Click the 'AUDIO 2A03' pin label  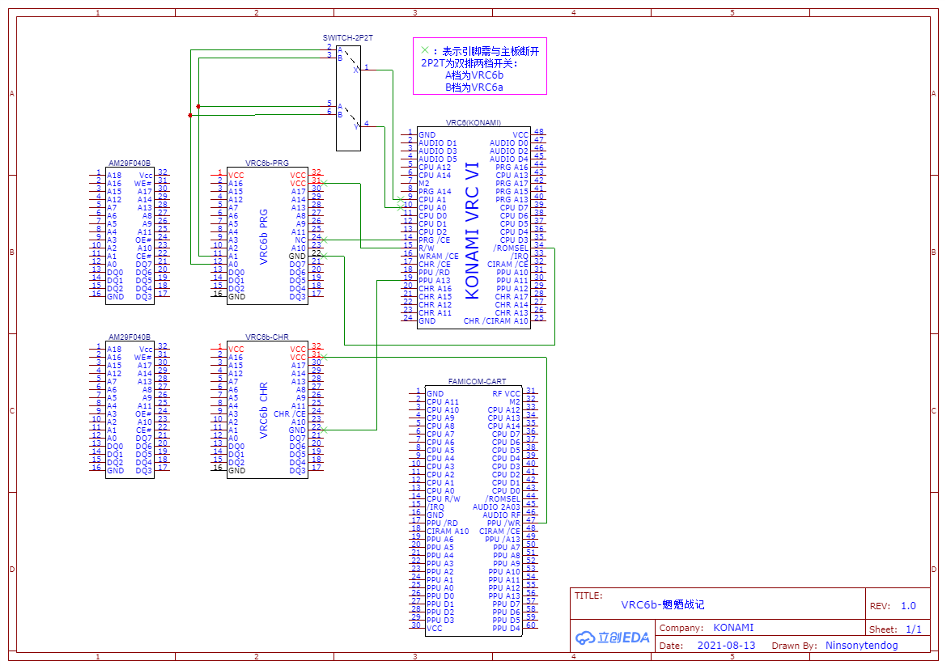click(x=497, y=507)
